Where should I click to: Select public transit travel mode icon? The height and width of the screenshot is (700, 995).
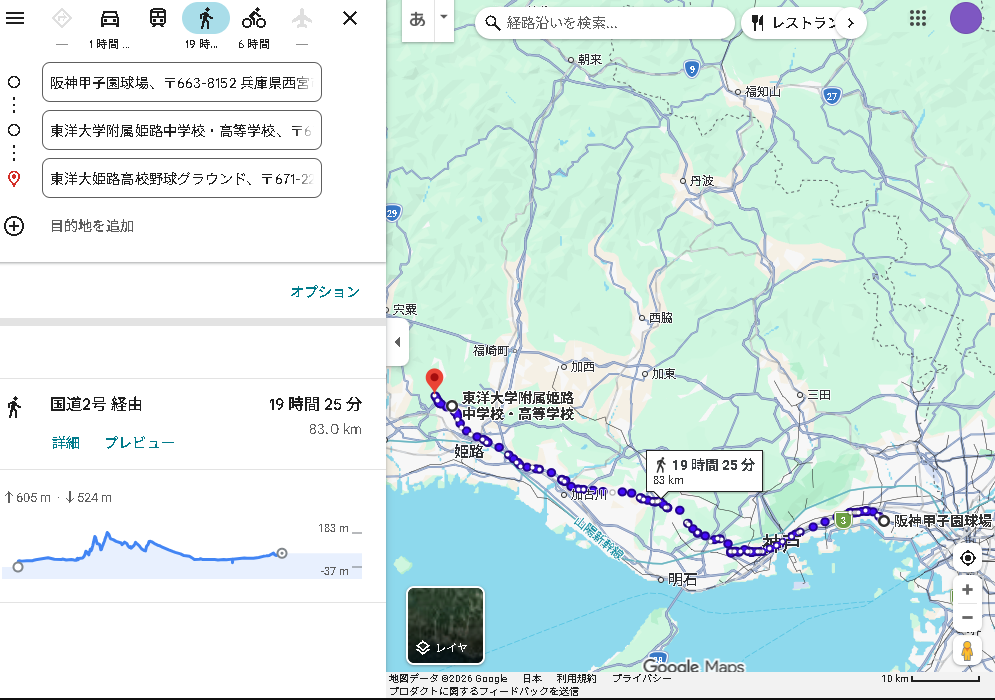pos(158,18)
